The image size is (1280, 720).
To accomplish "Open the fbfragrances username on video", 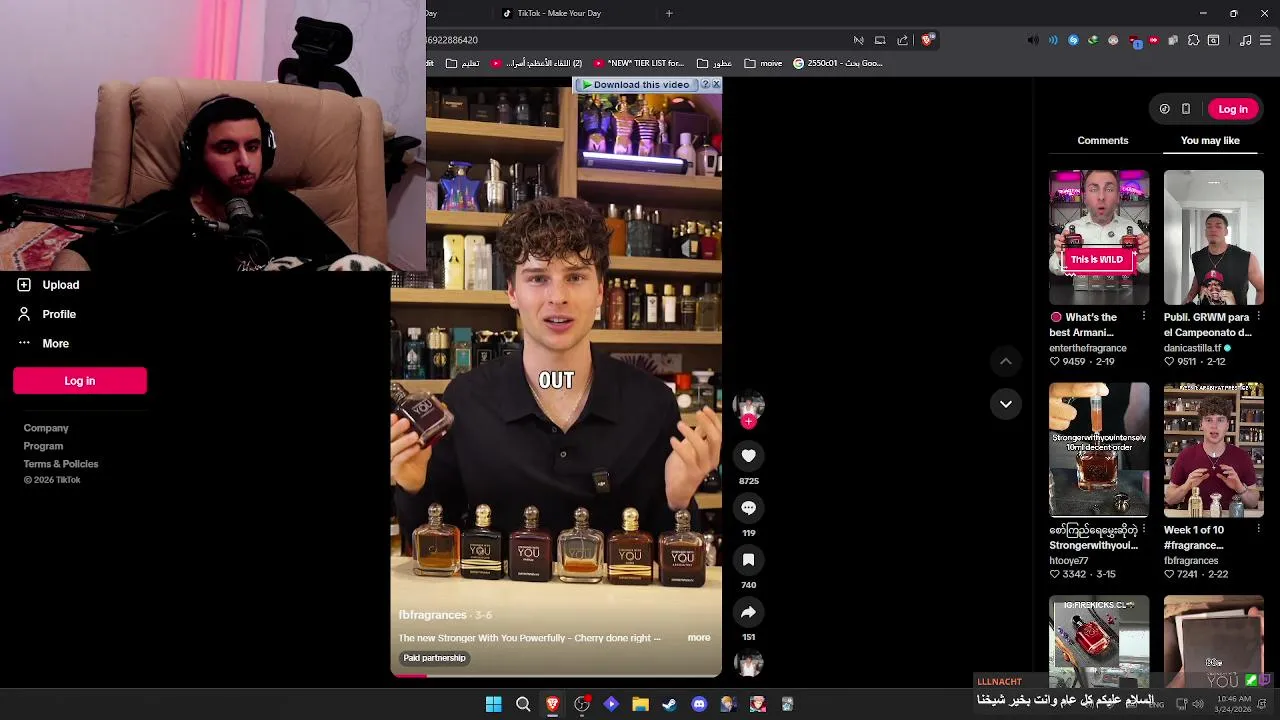I will pyautogui.click(x=433, y=615).
